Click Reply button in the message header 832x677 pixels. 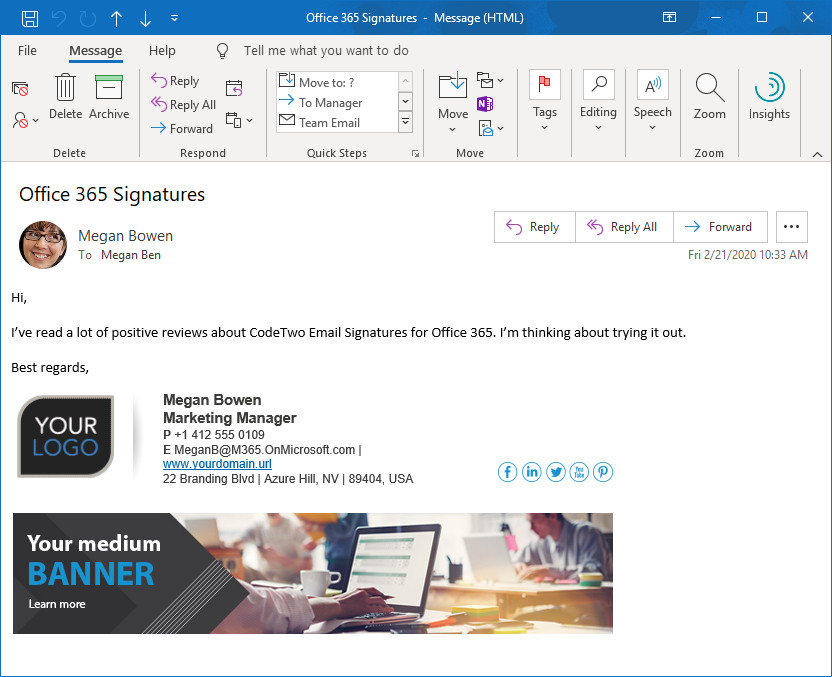(x=535, y=227)
